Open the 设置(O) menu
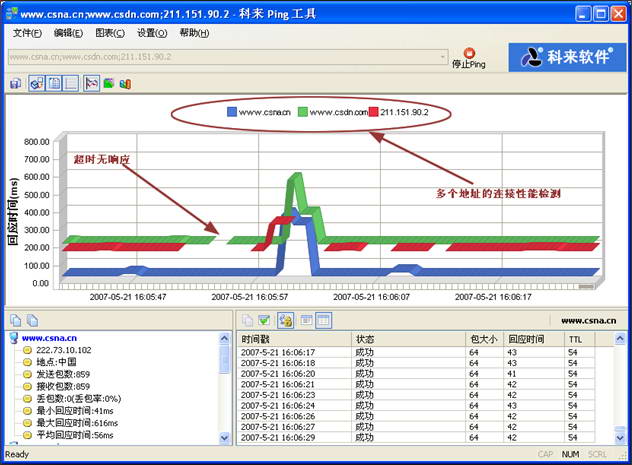 [152, 33]
